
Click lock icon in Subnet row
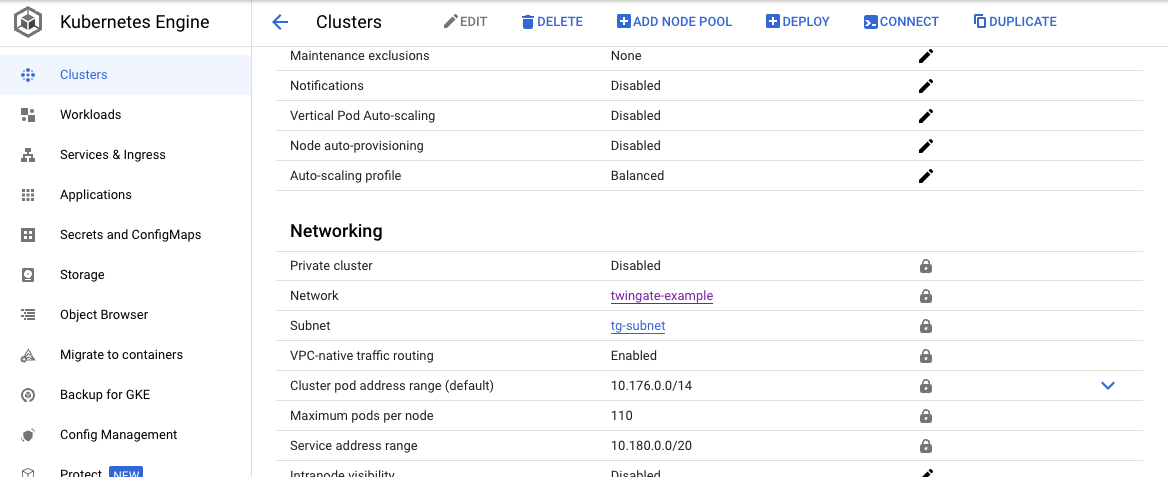coord(926,326)
